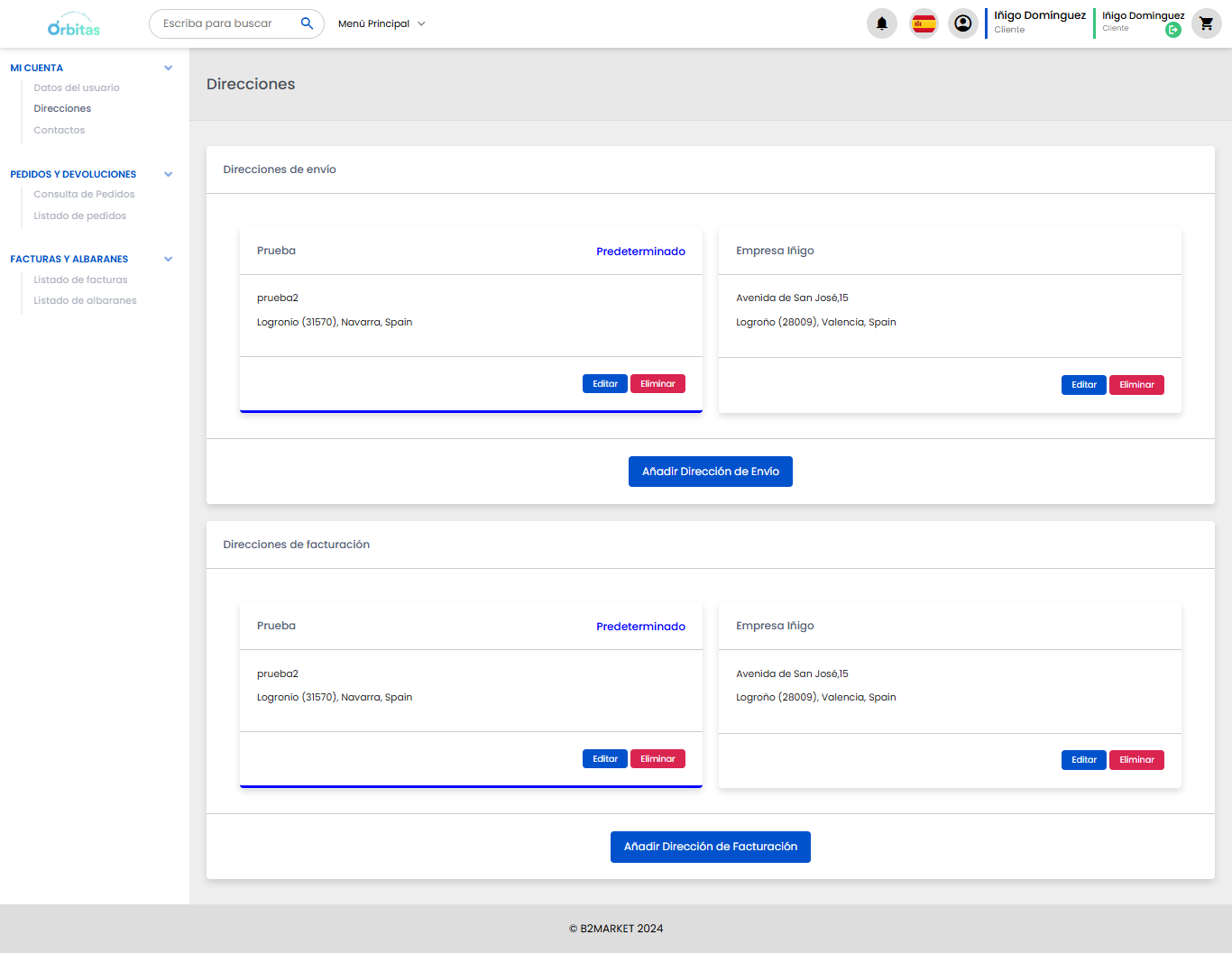Click the green logout icon

click(x=1172, y=30)
